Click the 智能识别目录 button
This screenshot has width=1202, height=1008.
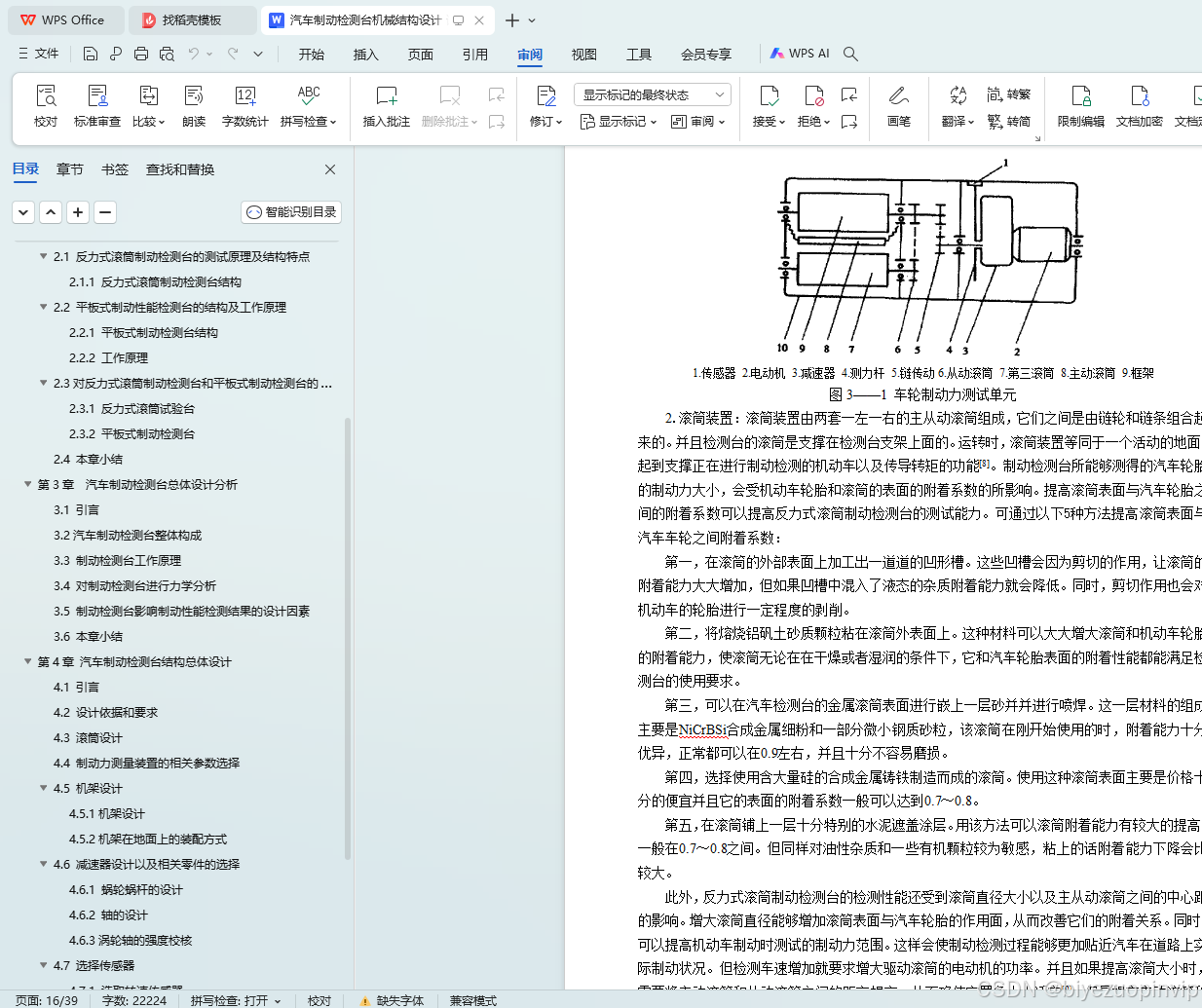click(291, 211)
